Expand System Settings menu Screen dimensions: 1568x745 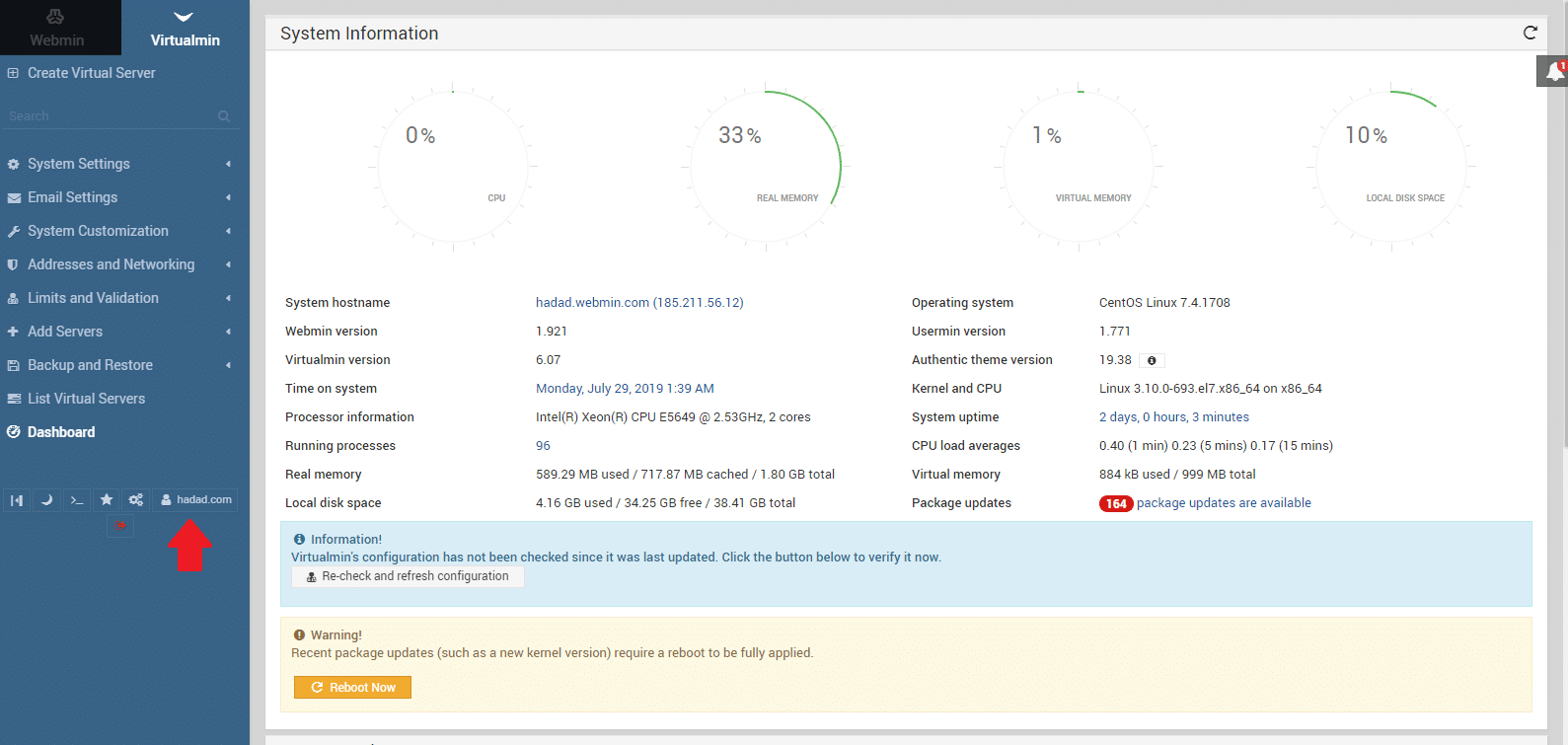pos(120,164)
